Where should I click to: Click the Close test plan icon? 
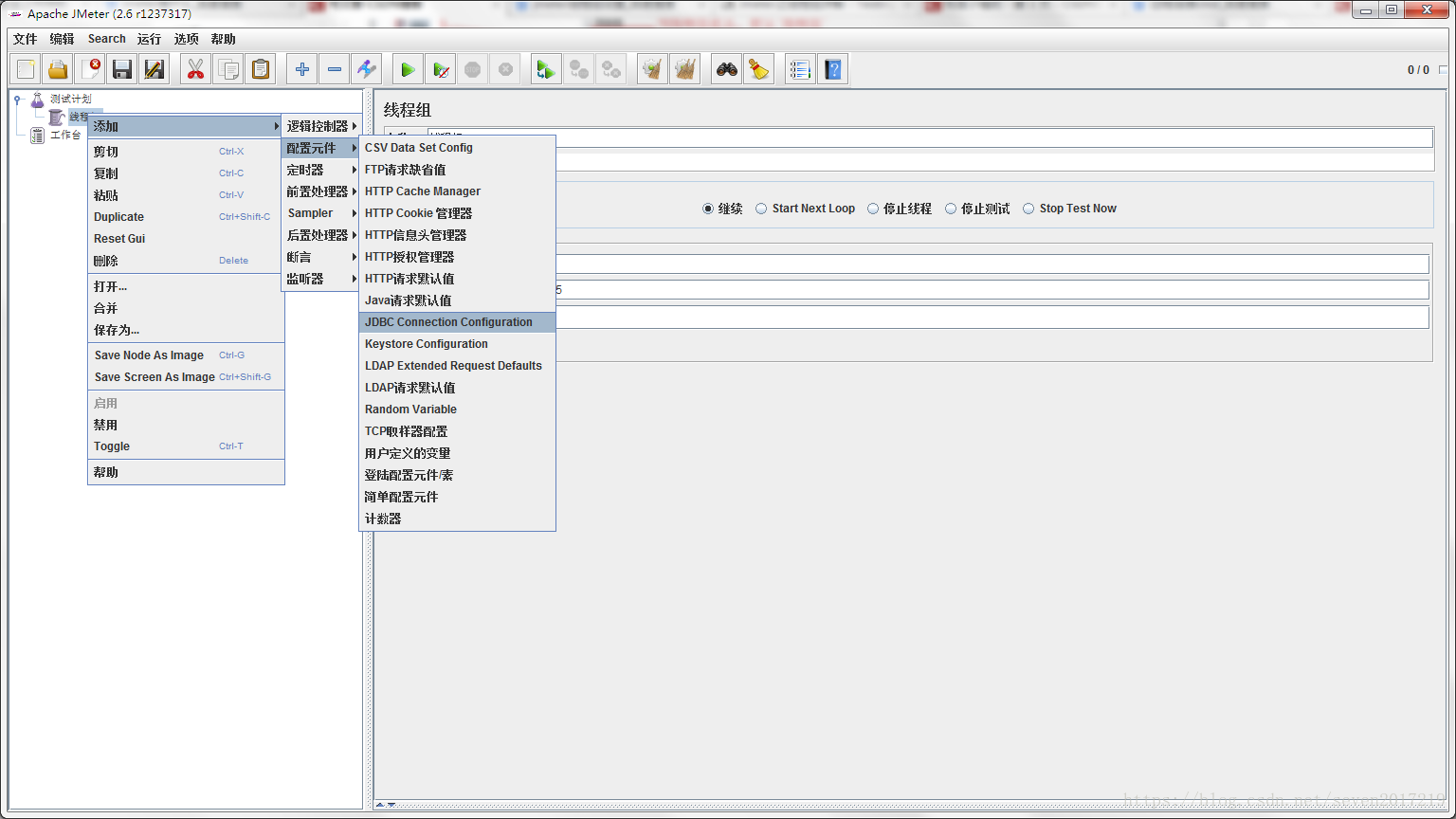(x=90, y=69)
